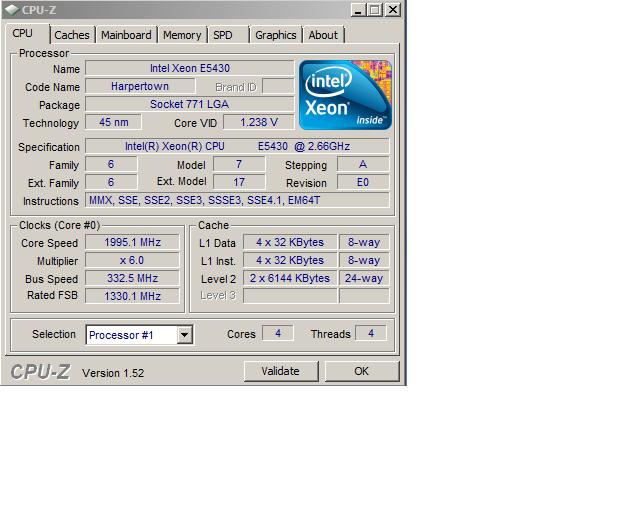The image size is (640, 512).
Task: Go to the About tab
Action: click(x=323, y=35)
